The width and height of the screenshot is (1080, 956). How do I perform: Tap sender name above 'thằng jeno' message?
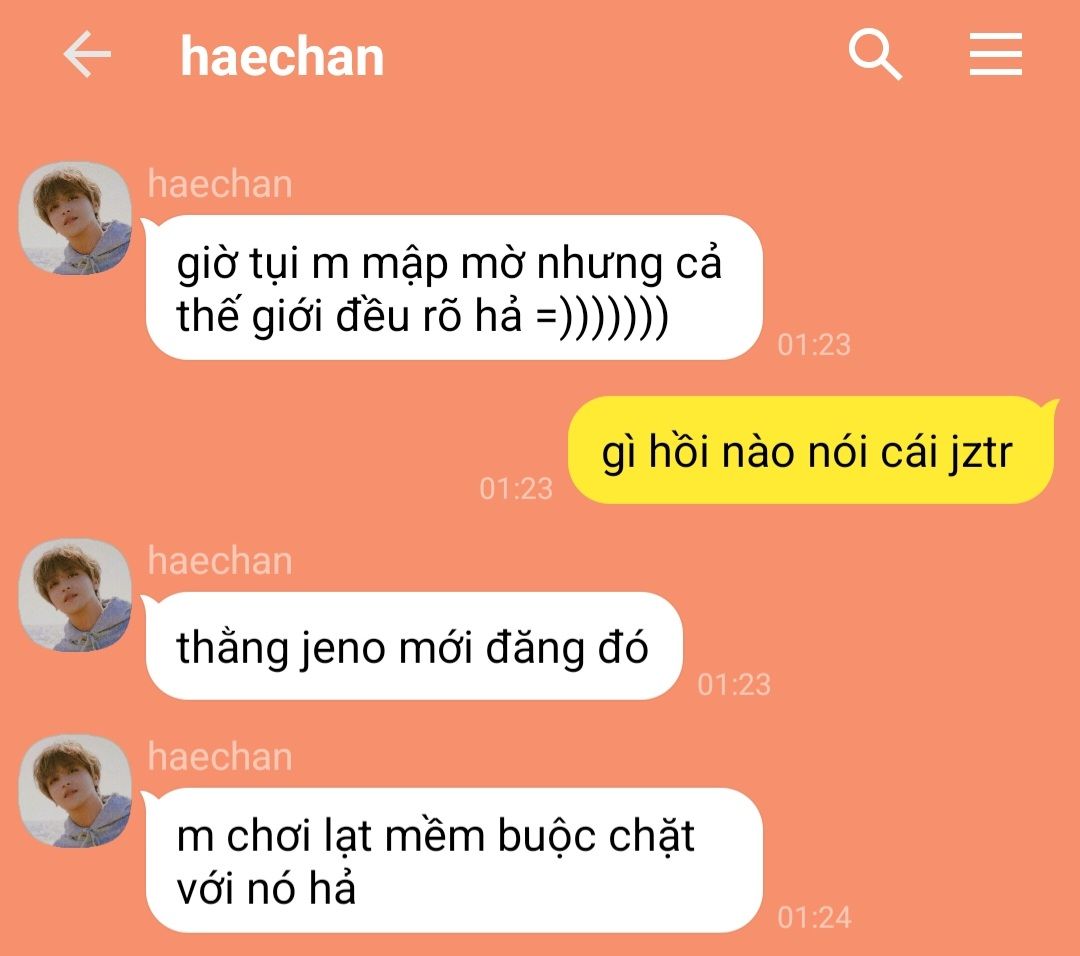coord(220,561)
